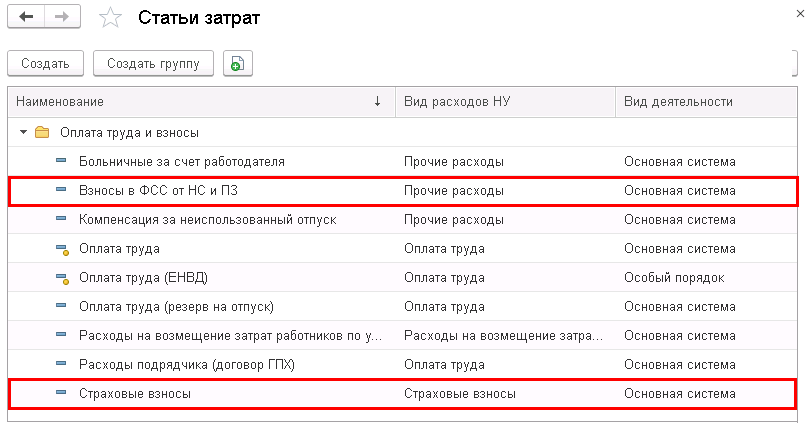Select the Взносы в ФСС от НС и ПЗ row

click(403, 191)
